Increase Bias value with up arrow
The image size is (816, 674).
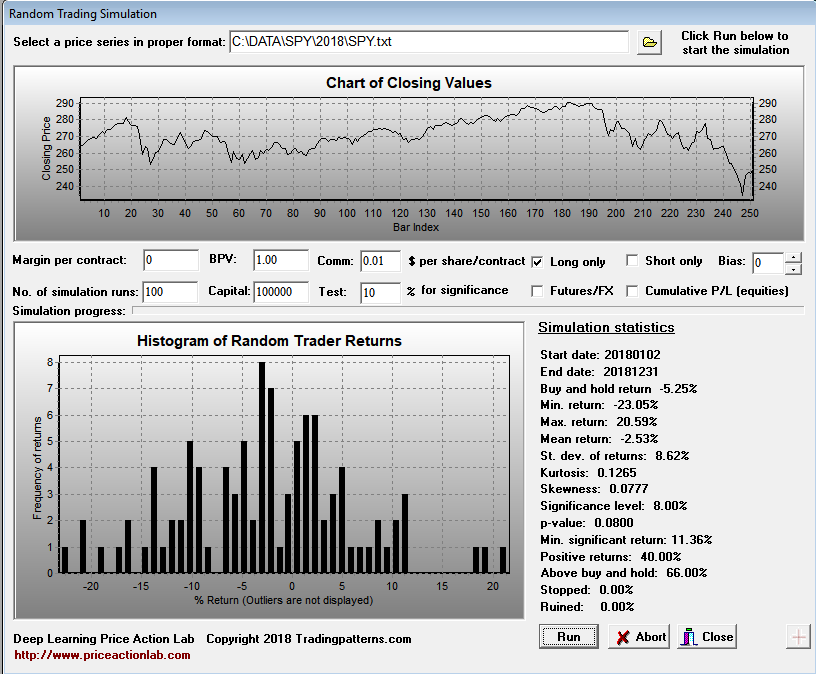[793, 257]
